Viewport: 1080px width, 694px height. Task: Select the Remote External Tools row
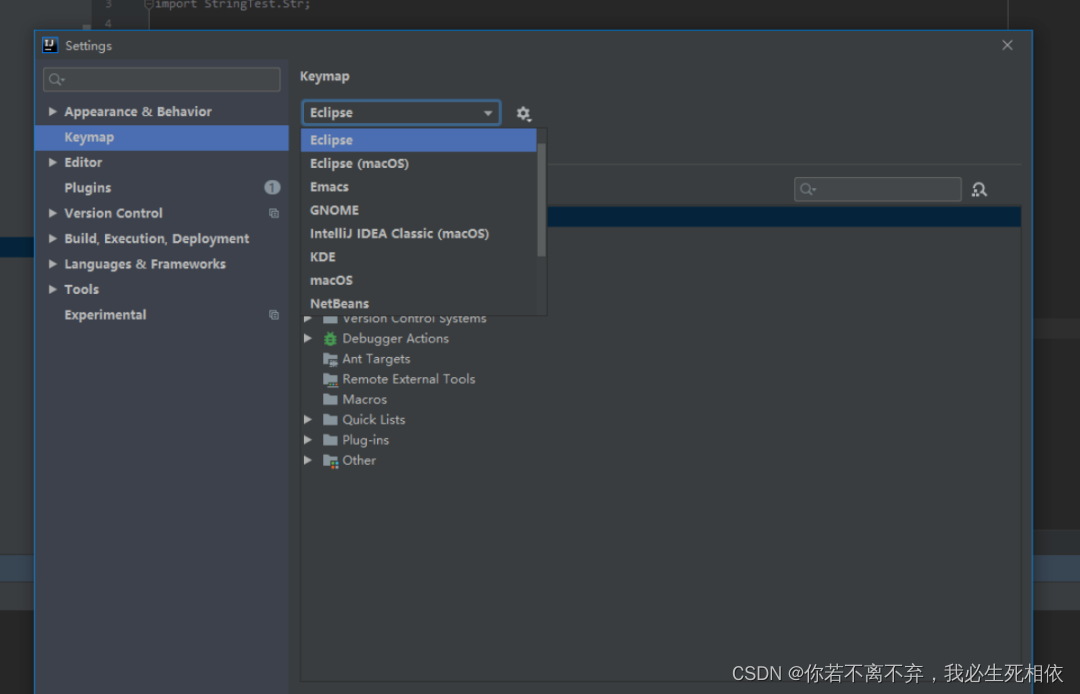[x=661, y=379]
